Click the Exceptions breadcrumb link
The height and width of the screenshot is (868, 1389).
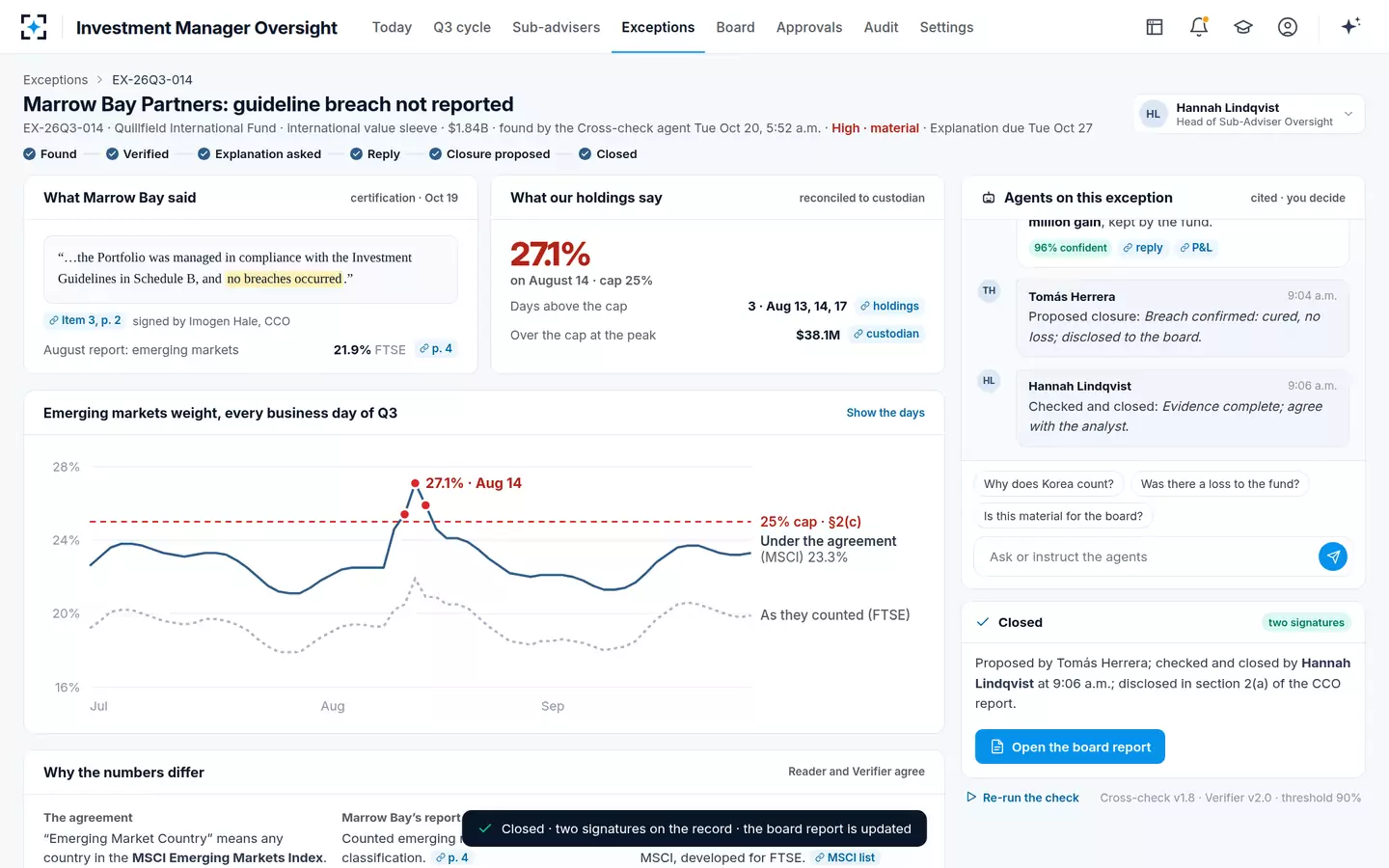[x=55, y=80]
